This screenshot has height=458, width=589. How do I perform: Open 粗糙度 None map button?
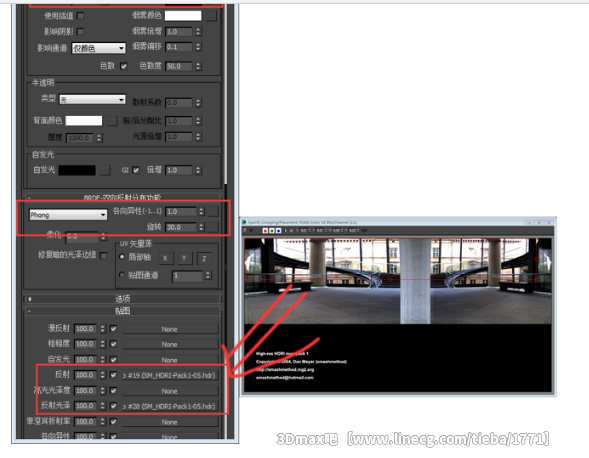click(170, 344)
